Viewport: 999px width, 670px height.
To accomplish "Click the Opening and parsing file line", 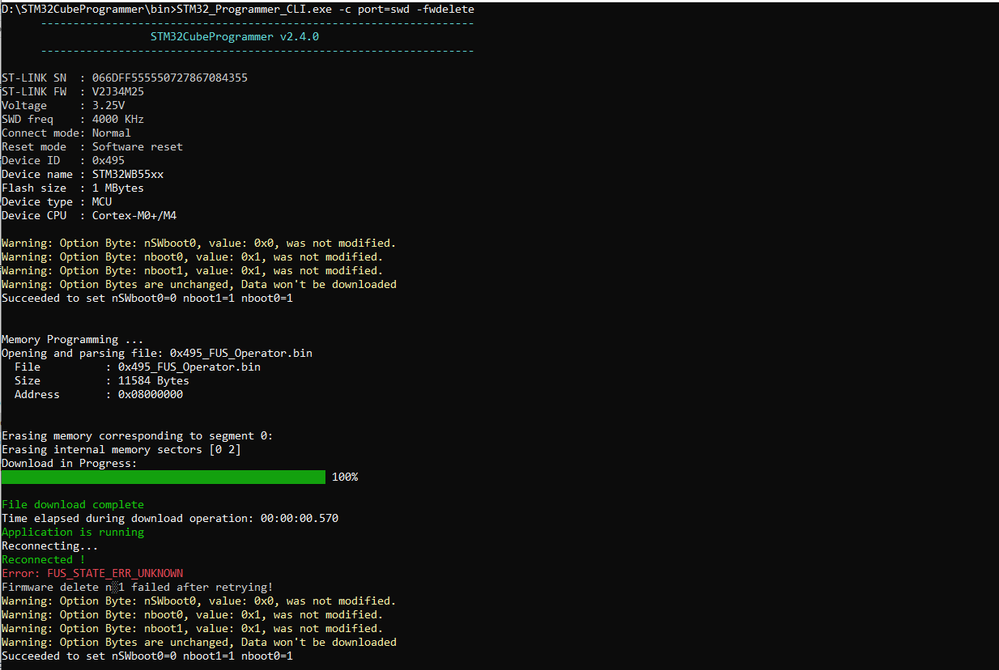I will pos(157,353).
